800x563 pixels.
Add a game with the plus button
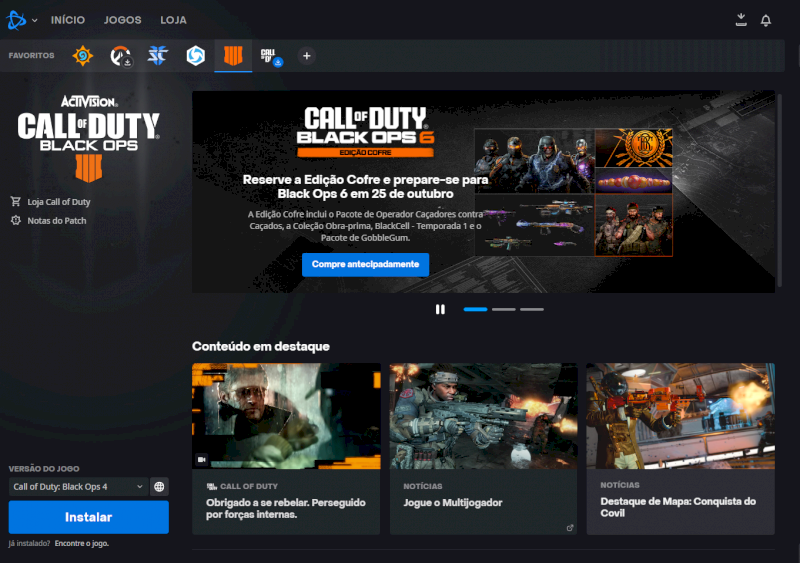click(x=307, y=56)
